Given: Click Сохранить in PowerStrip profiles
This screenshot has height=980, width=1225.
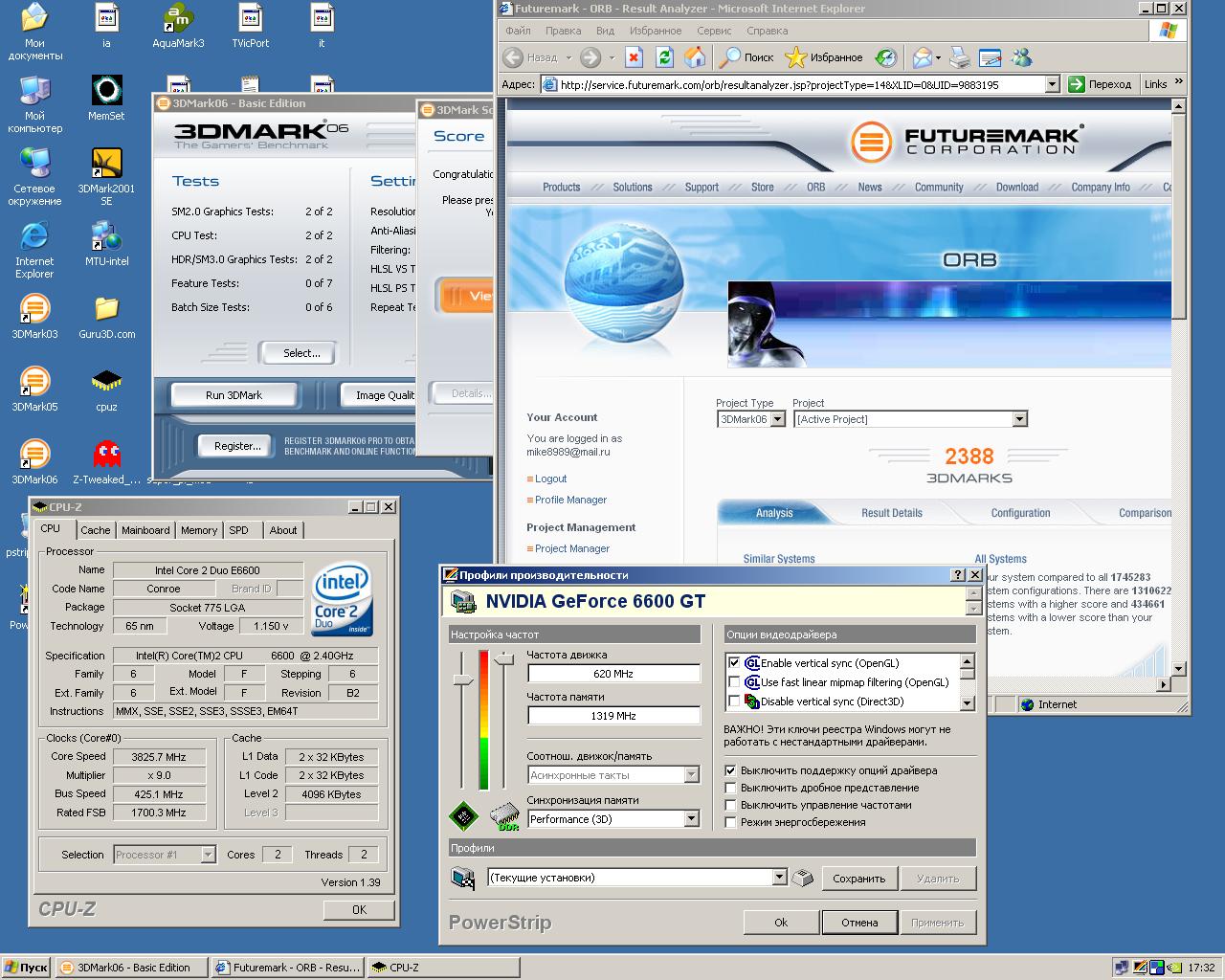Looking at the screenshot, I should point(858,879).
